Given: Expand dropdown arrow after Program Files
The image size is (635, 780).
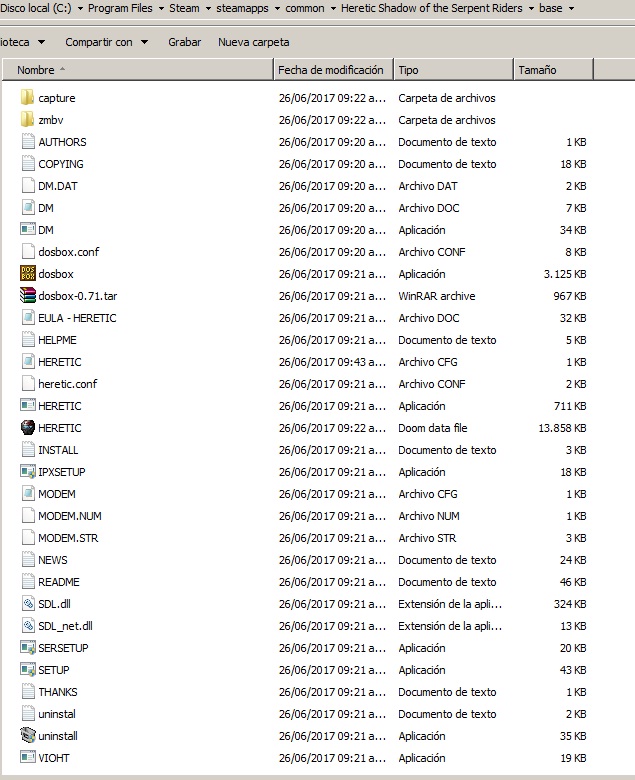Looking at the screenshot, I should 161,8.
